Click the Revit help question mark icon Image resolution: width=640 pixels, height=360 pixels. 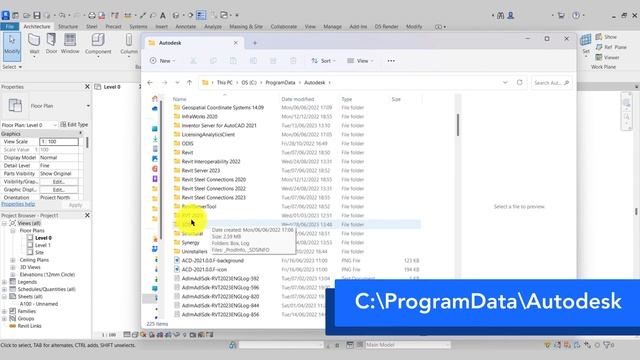pos(576,16)
